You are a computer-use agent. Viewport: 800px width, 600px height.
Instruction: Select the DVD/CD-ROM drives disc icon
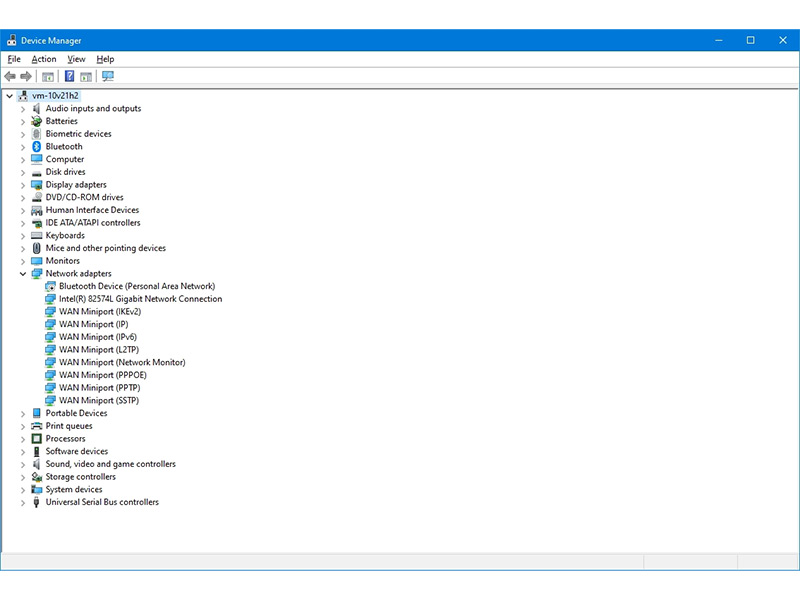point(36,197)
